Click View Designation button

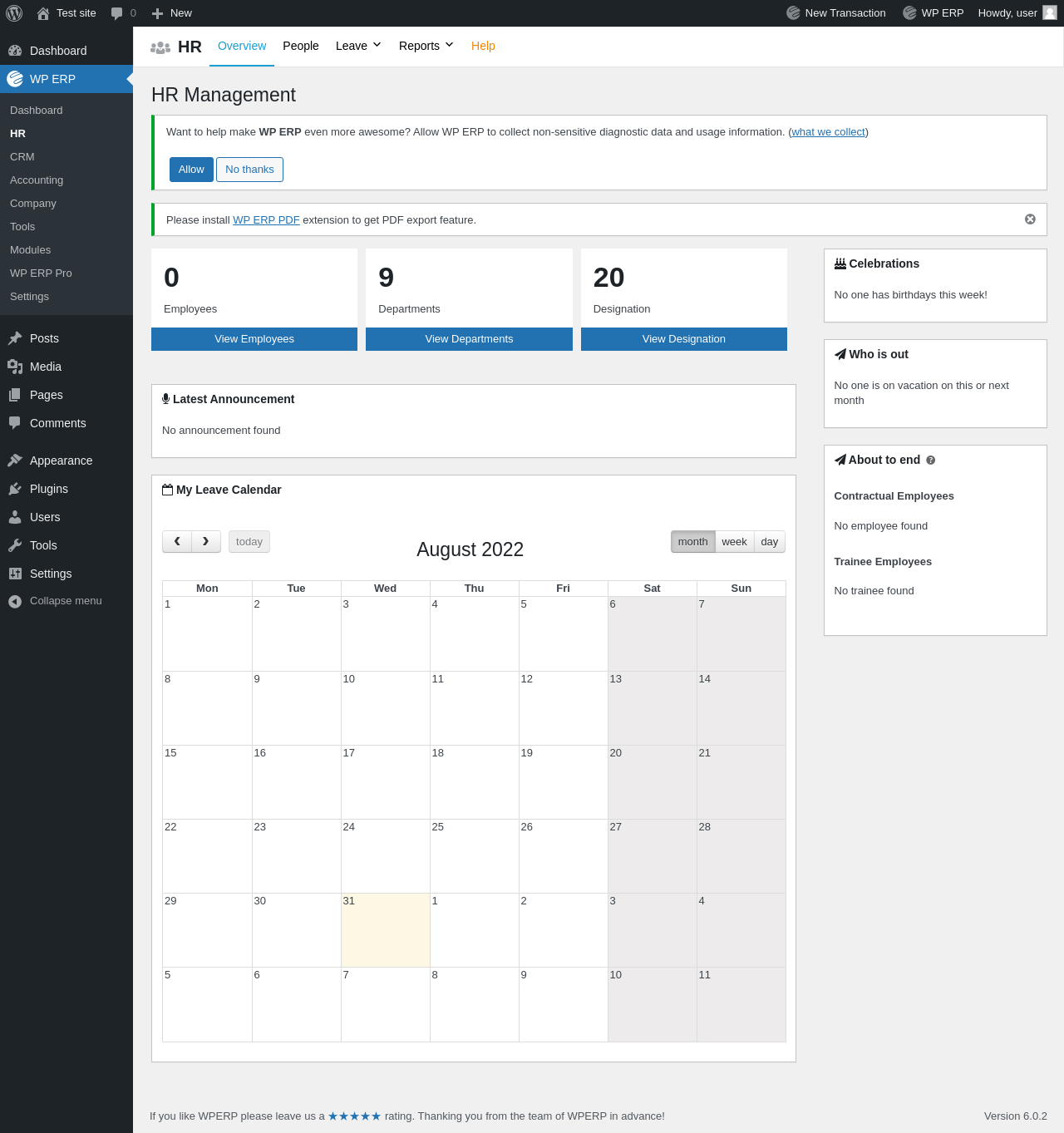coord(684,339)
